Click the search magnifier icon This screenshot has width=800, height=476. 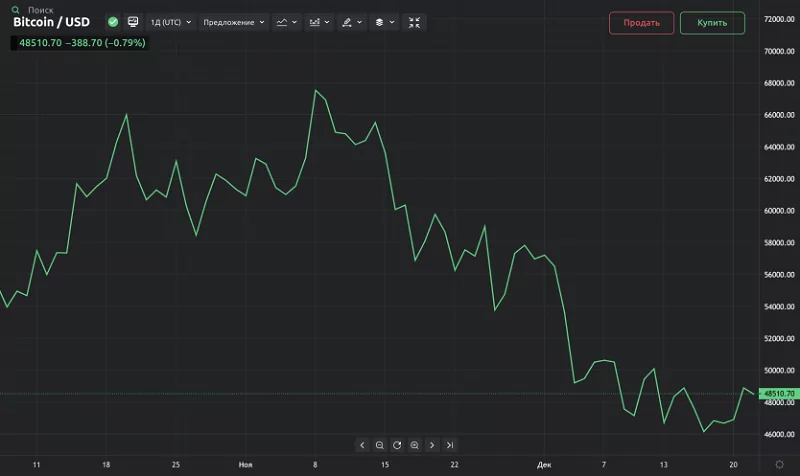pos(15,10)
